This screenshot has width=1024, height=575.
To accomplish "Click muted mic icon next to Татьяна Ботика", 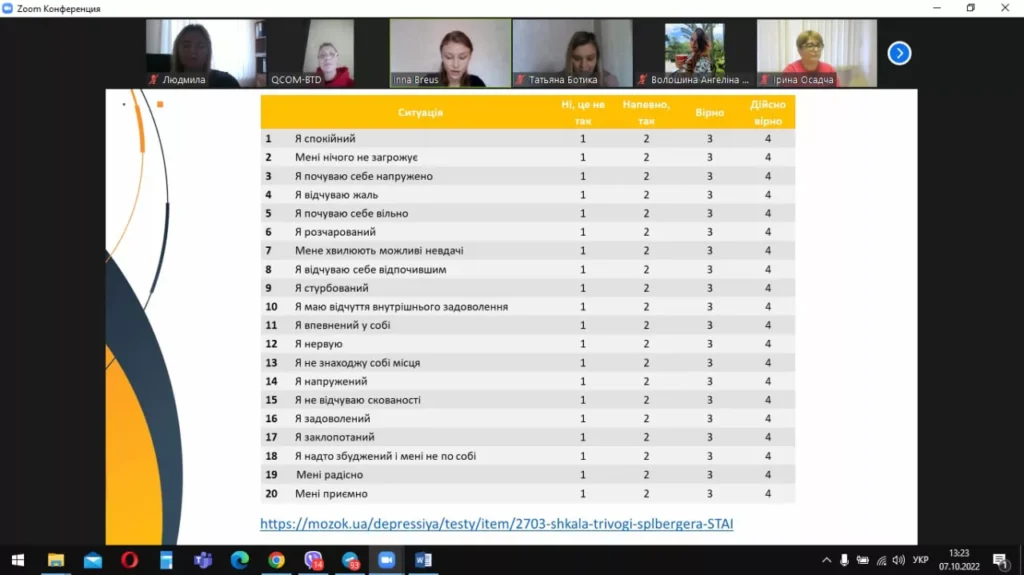I will click(x=520, y=80).
